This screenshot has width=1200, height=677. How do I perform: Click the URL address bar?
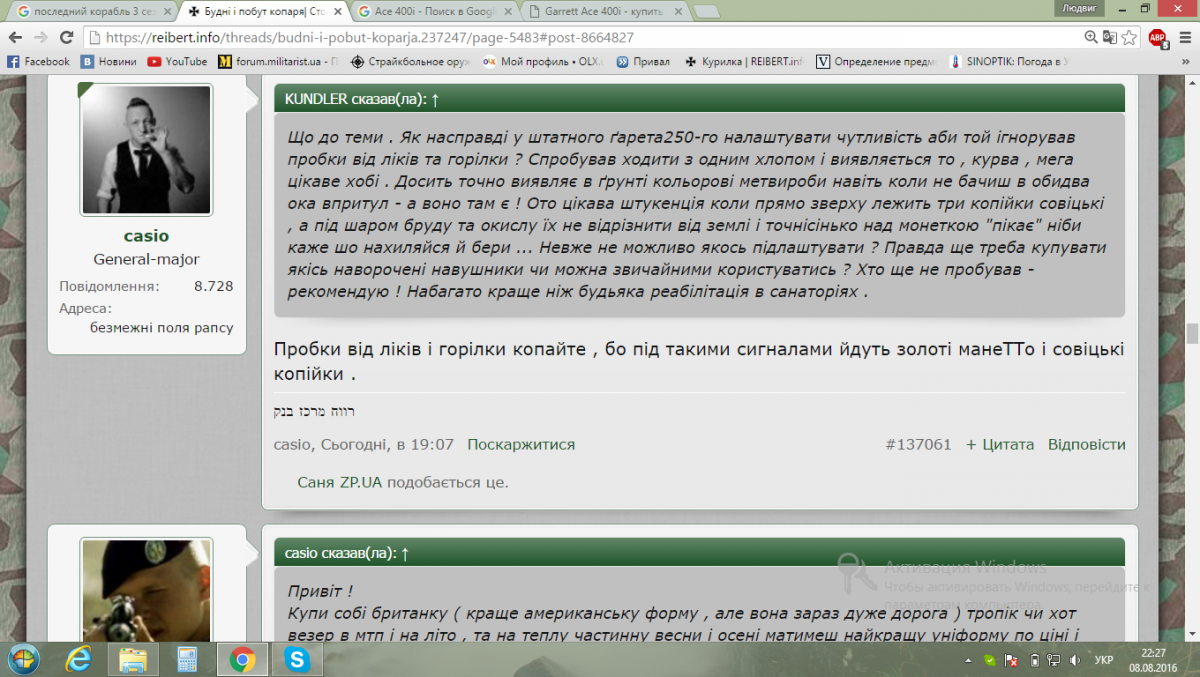[x=580, y=38]
